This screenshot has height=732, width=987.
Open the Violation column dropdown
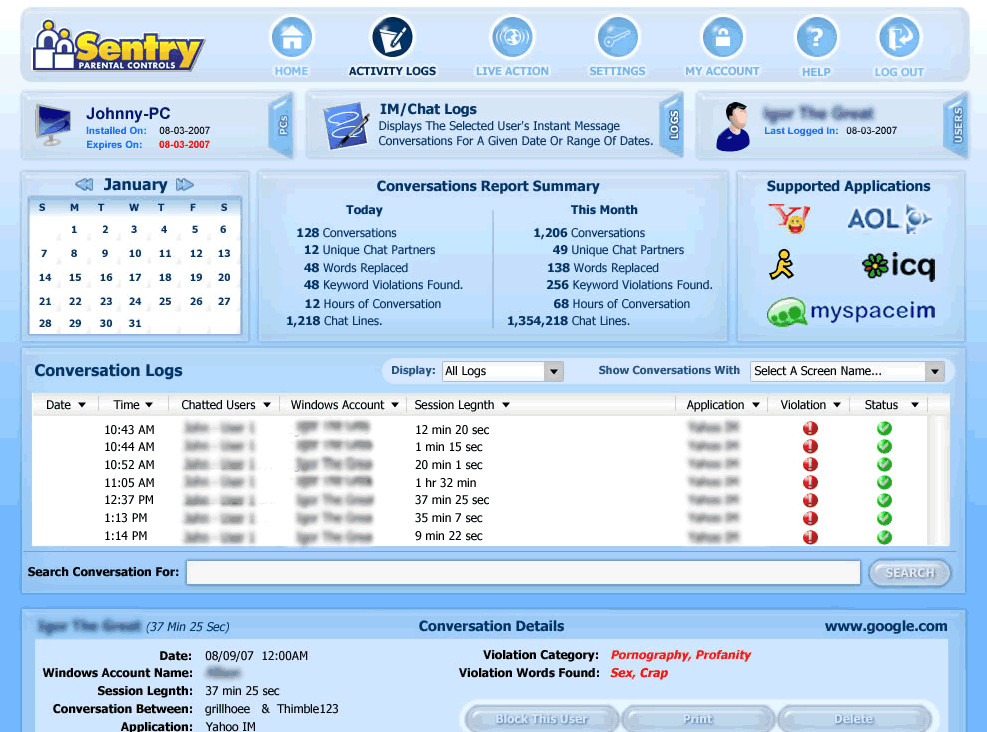pos(837,405)
